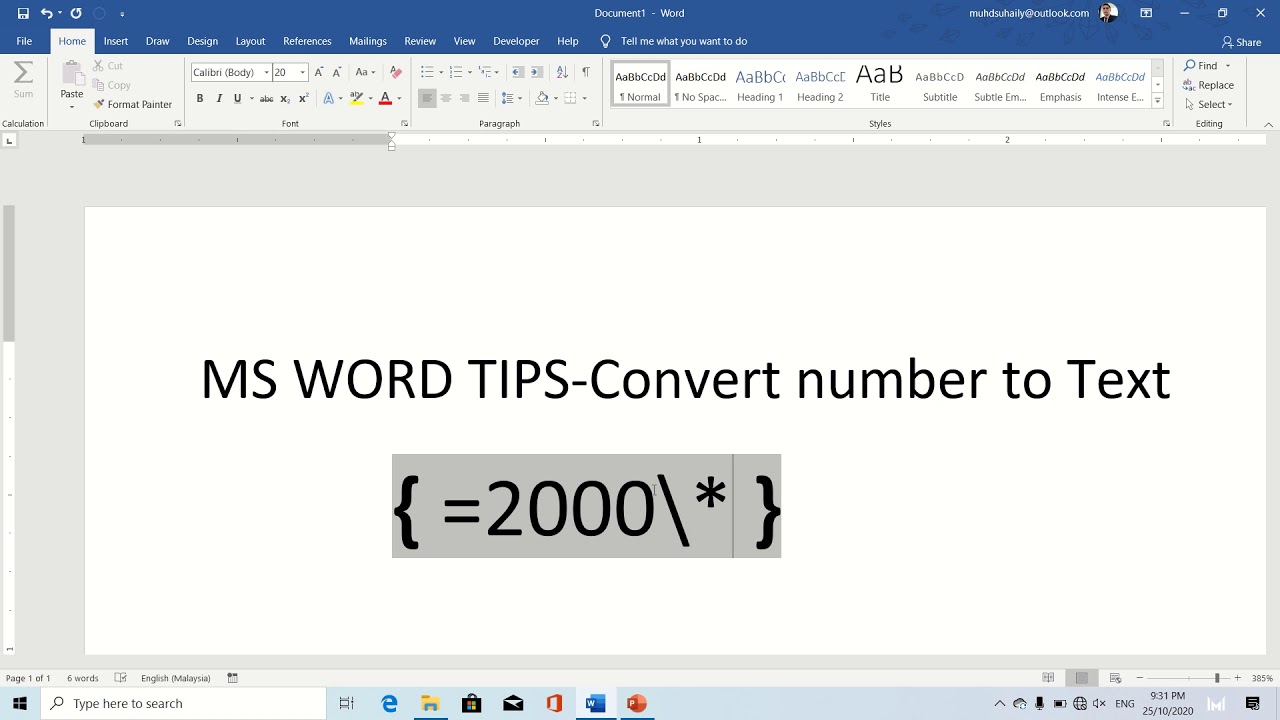Center-align the paragraph
This screenshot has width=1280, height=720.
tap(446, 98)
